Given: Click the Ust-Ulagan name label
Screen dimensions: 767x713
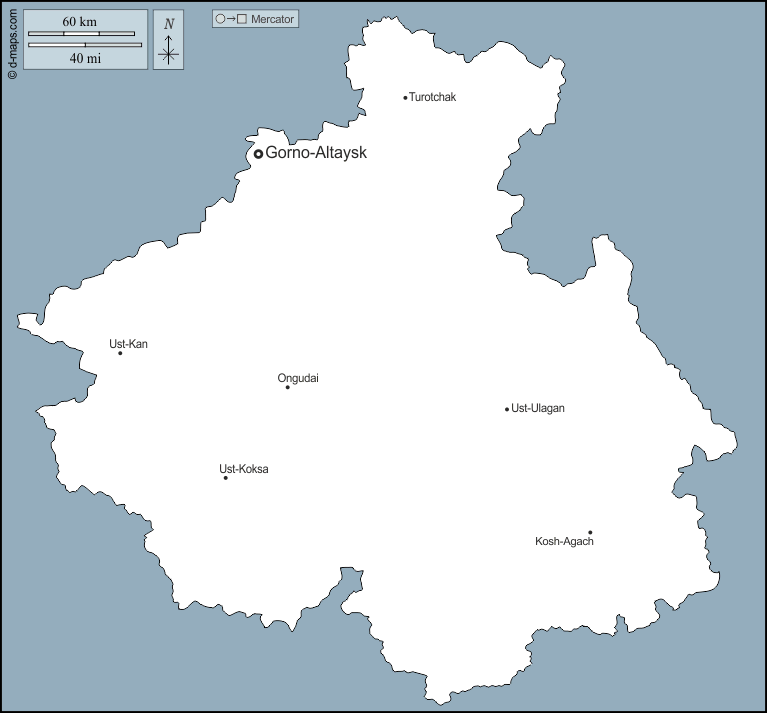Looking at the screenshot, I should click(538, 408).
